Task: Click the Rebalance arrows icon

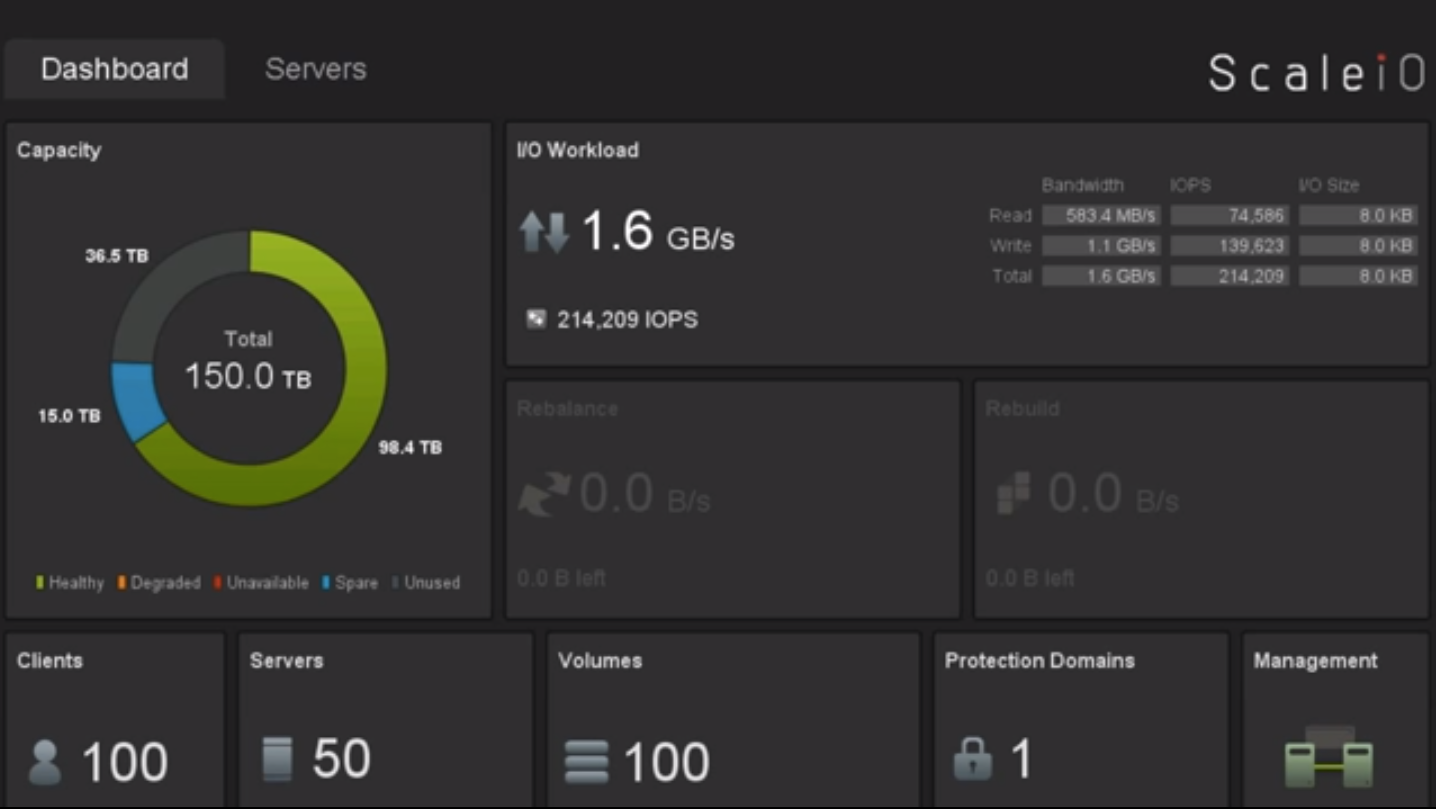Action: coord(543,494)
